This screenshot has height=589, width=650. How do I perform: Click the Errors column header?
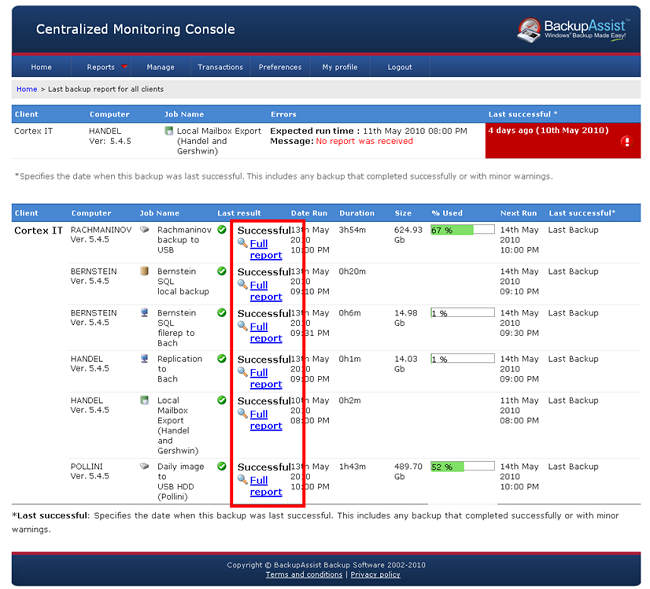[x=283, y=114]
